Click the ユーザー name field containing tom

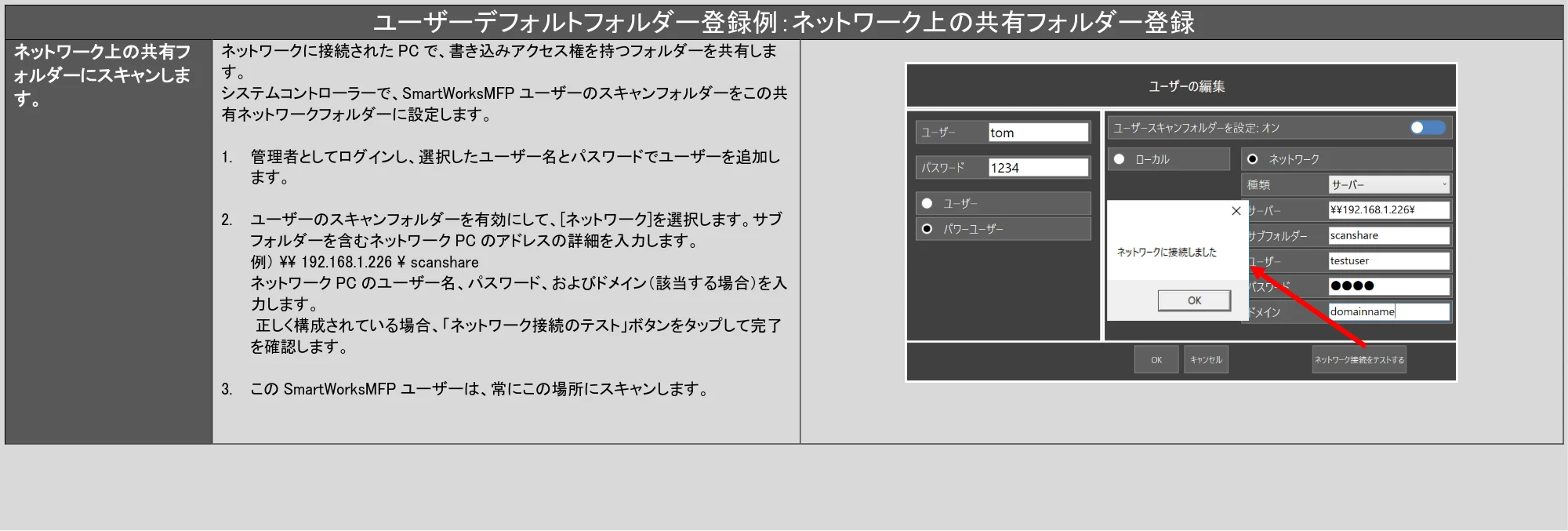click(x=1038, y=133)
